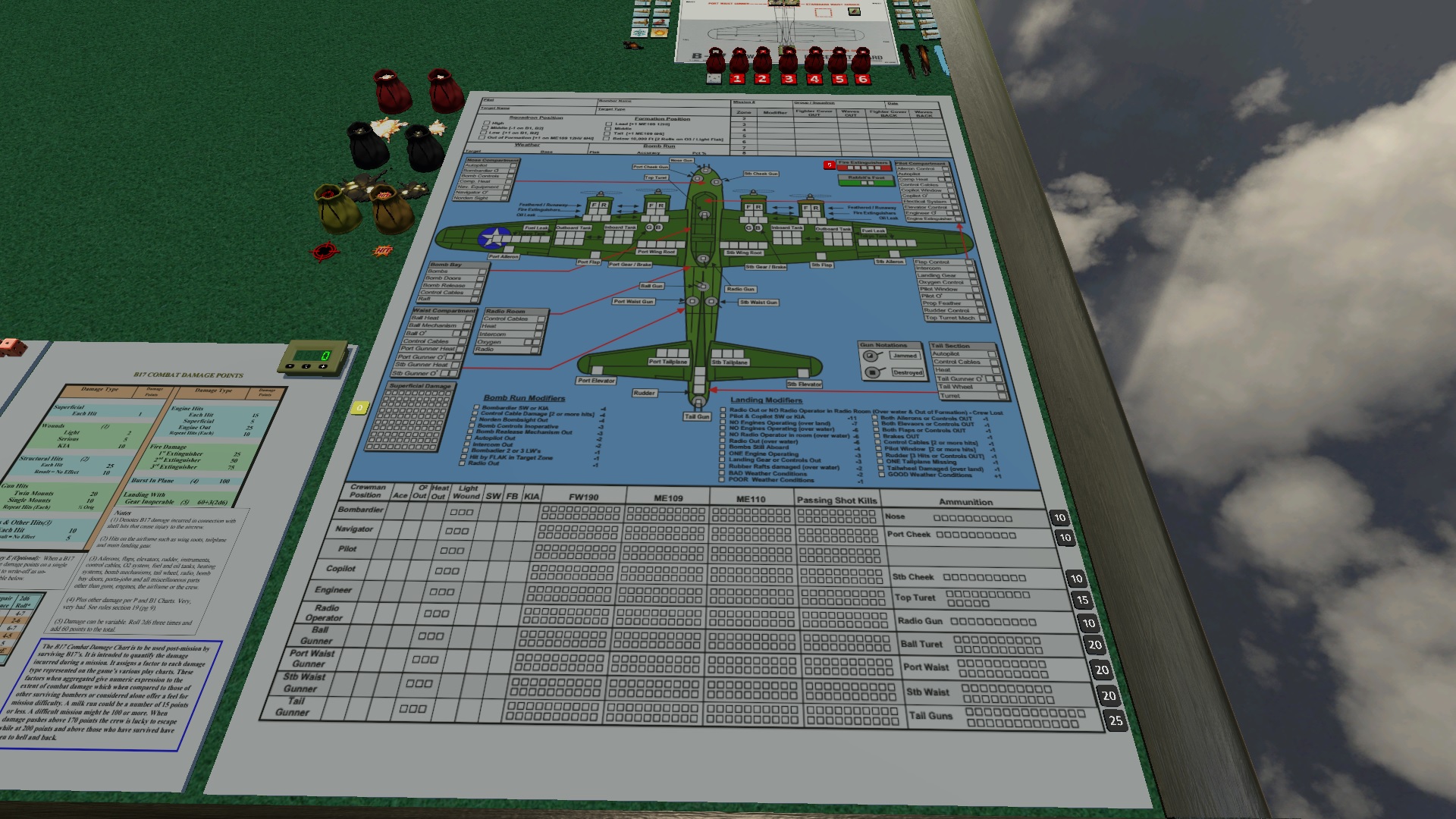Select the sun weather token
1456x819 pixels.
[660, 32]
